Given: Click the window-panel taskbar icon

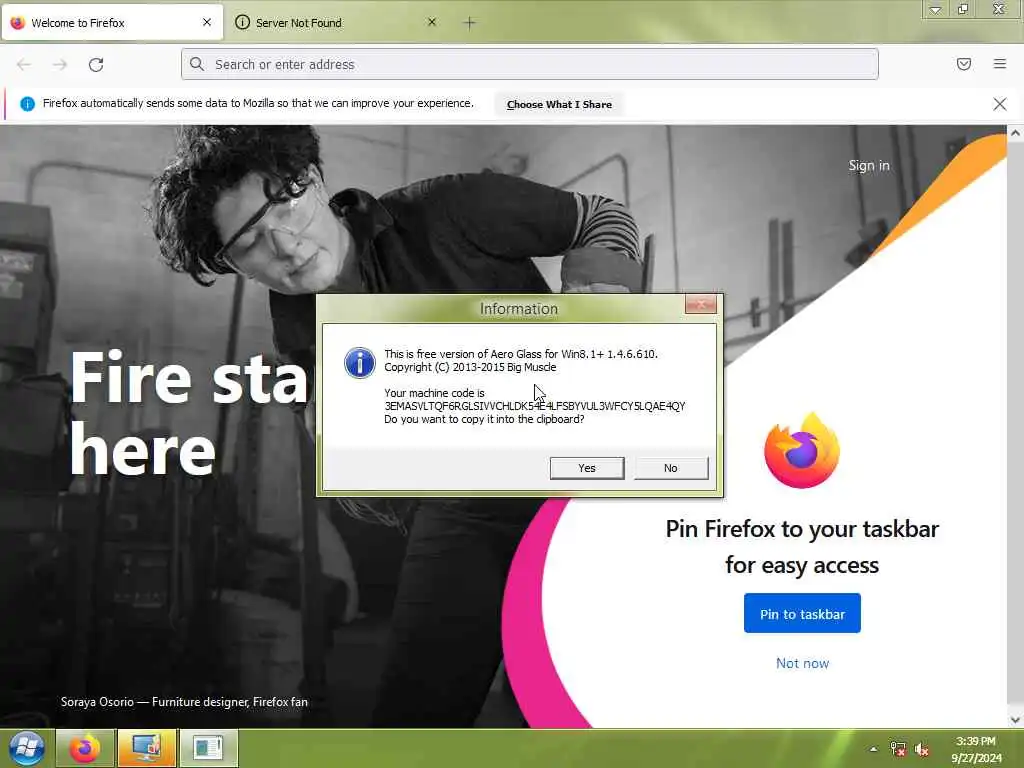Looking at the screenshot, I should point(208,748).
